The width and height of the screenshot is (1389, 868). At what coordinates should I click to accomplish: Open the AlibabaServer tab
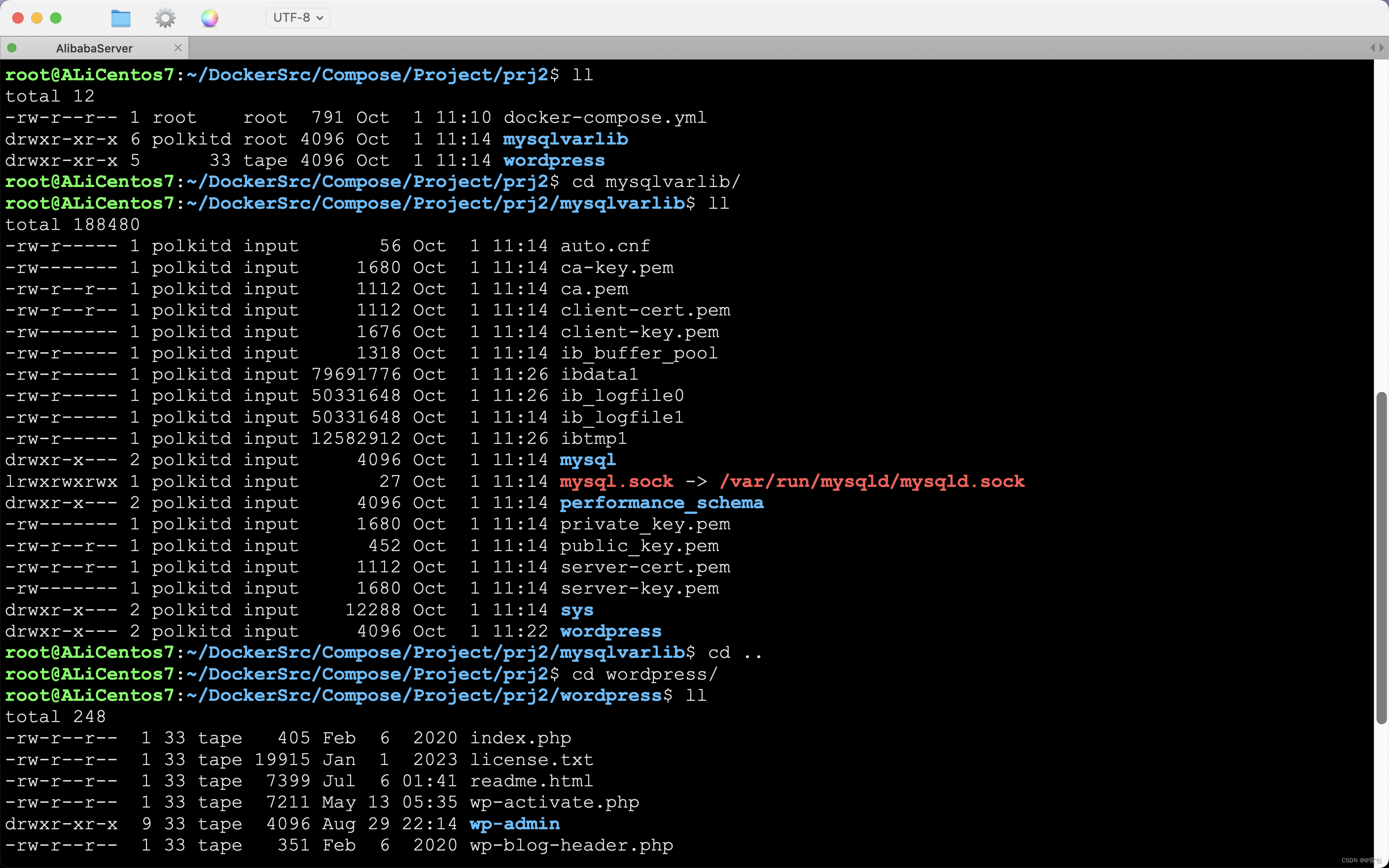click(x=94, y=47)
